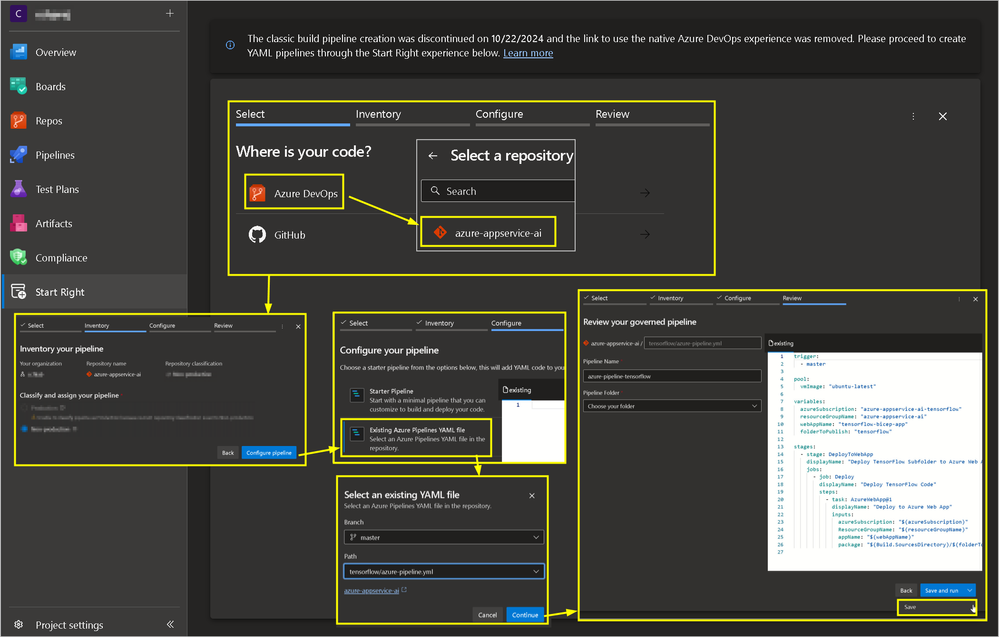
Task: Click the Review your governed pipeline heading
Action: point(640,322)
